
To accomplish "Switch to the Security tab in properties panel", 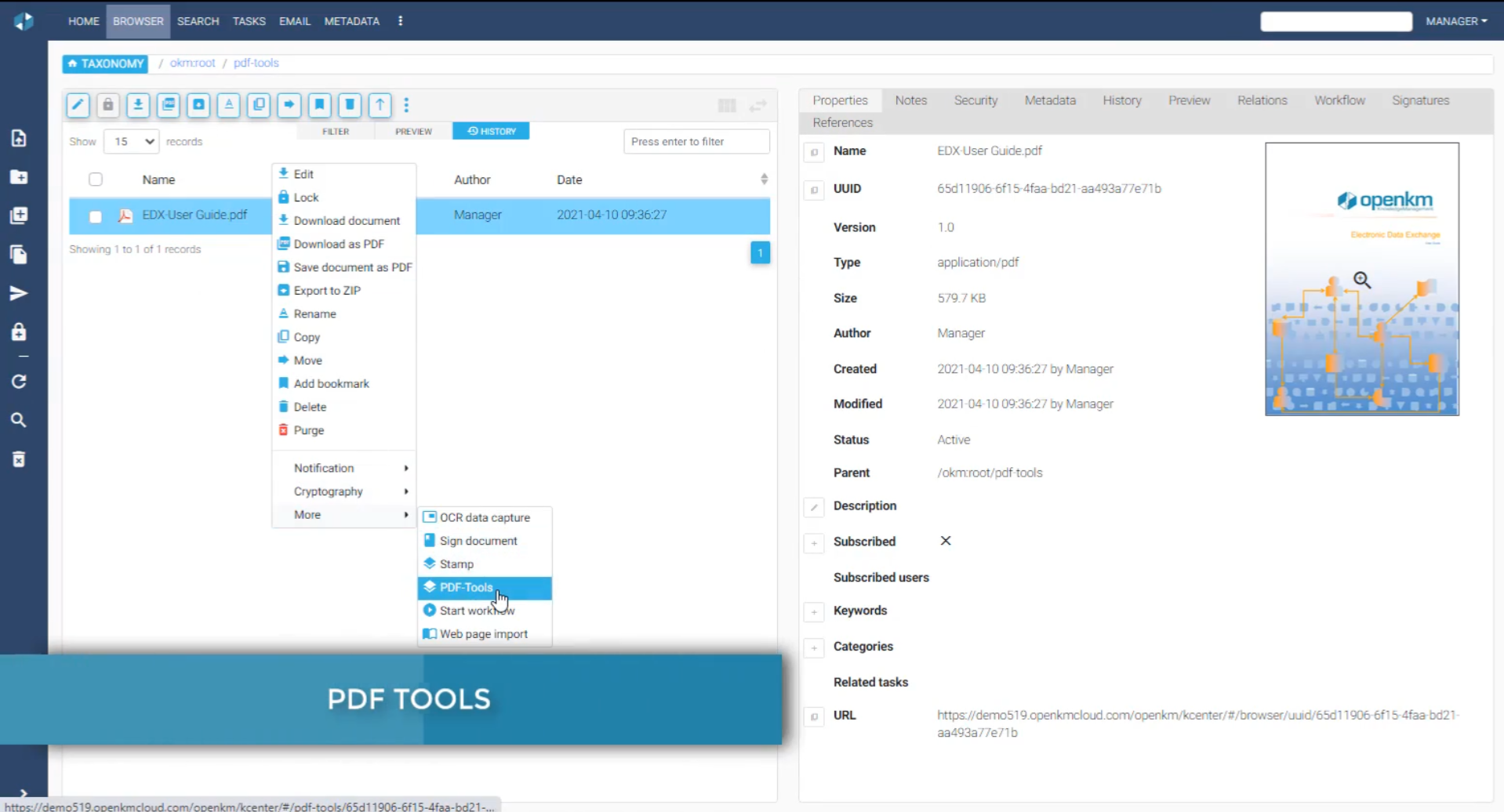I will click(x=975, y=100).
